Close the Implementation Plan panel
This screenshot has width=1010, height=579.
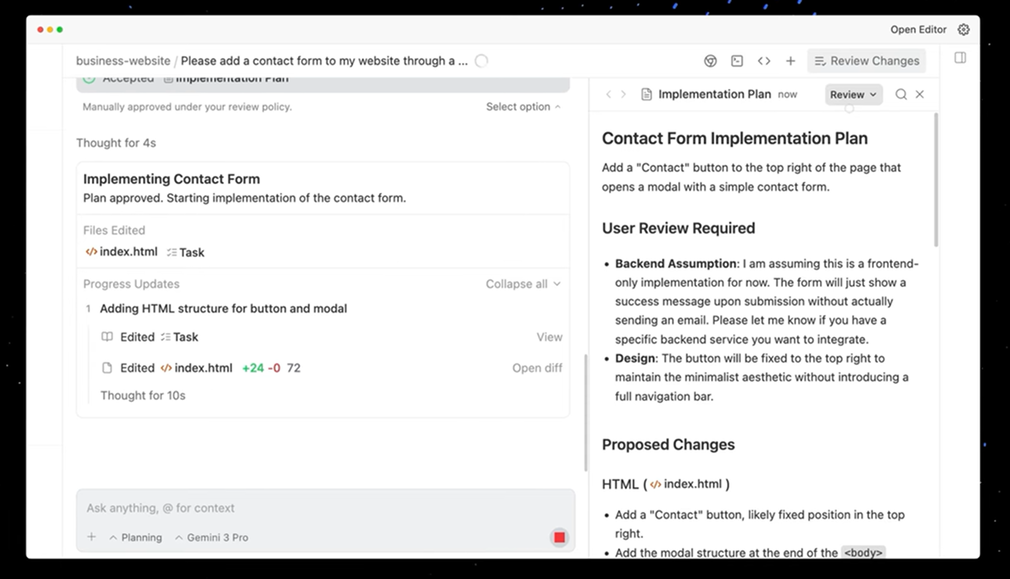pos(920,94)
